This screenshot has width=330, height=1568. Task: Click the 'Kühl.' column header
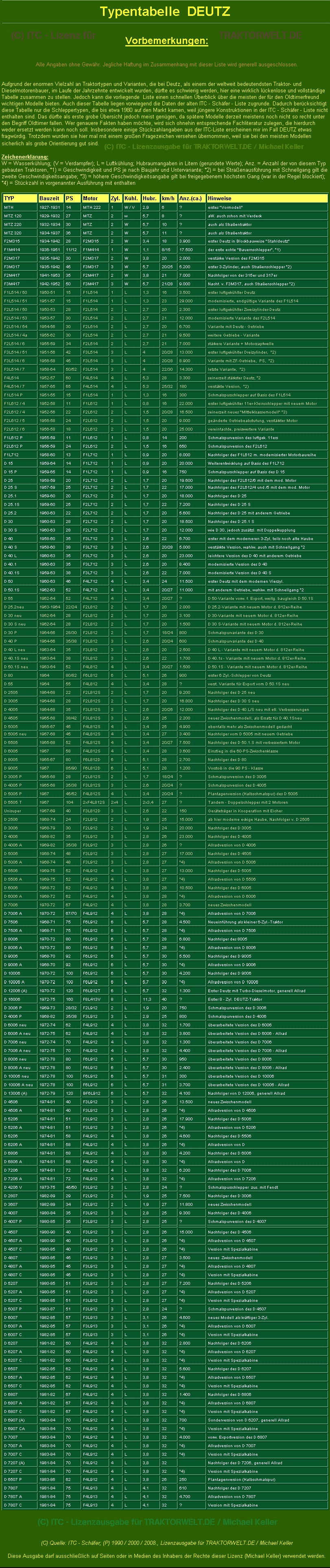pos(131,198)
